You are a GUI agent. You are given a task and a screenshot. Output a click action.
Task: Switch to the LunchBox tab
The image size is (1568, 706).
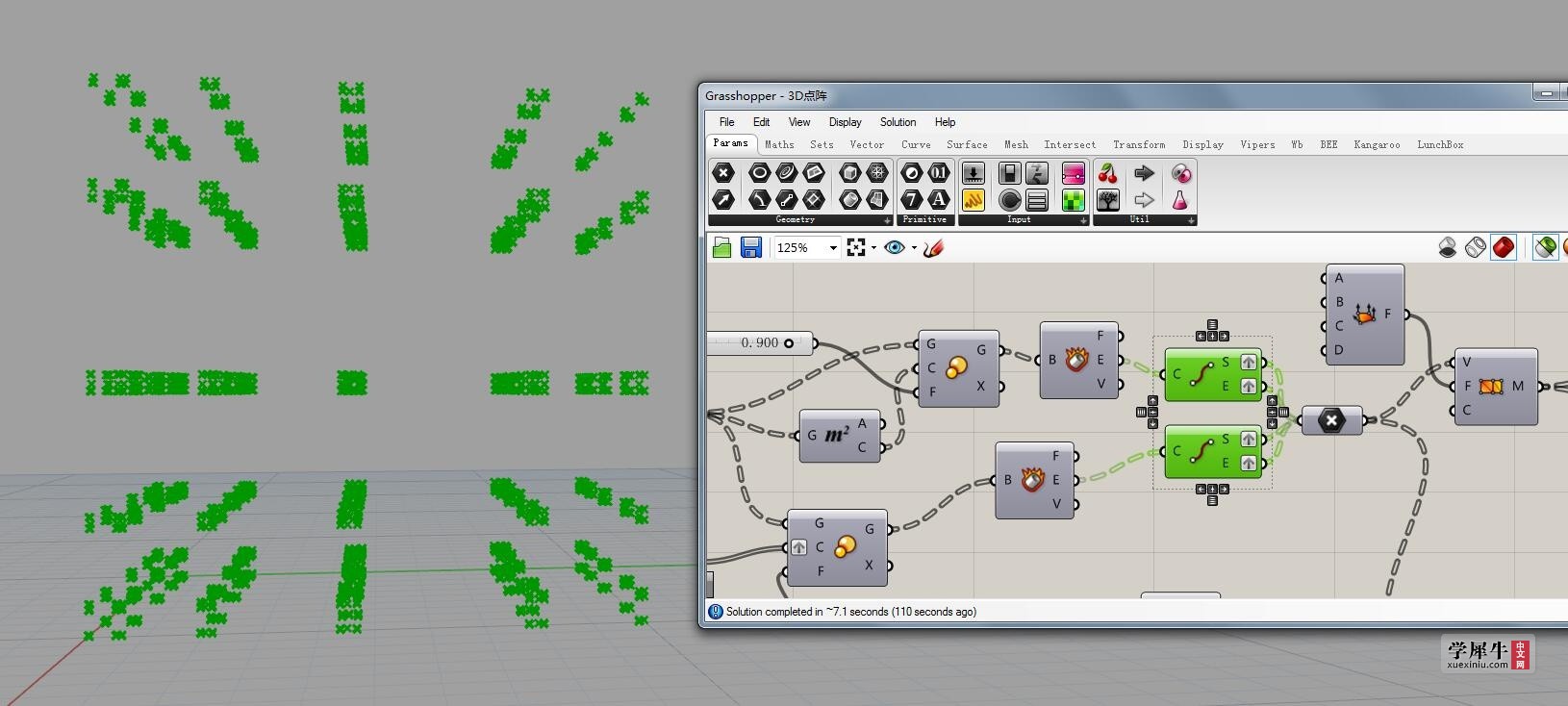tap(1440, 144)
